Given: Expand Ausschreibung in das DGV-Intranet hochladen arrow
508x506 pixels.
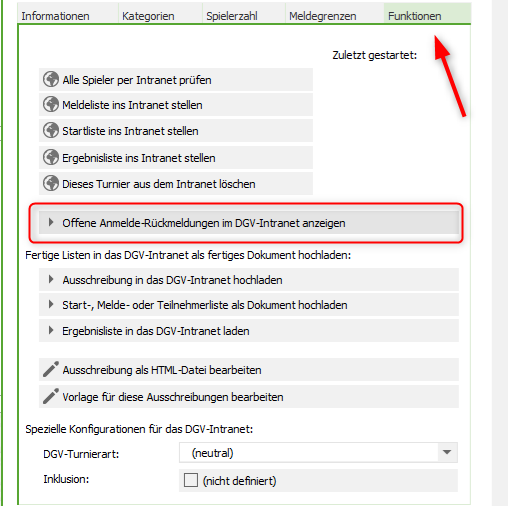Looking at the screenshot, I should 51,279.
